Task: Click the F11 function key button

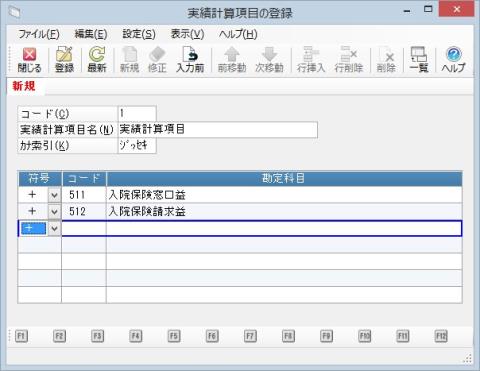Action: point(403,336)
